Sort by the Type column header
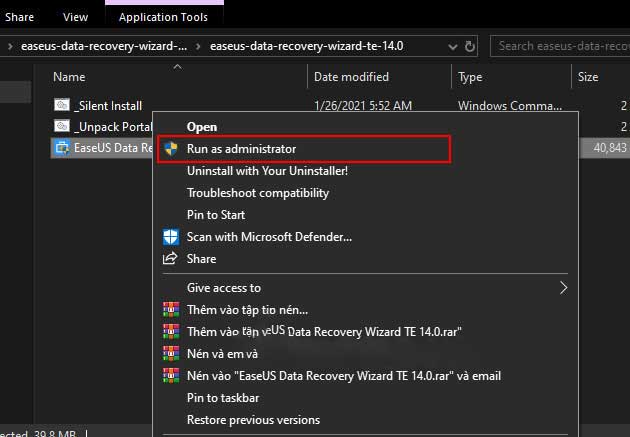Screen dimensions: 630x437 coord(470,77)
